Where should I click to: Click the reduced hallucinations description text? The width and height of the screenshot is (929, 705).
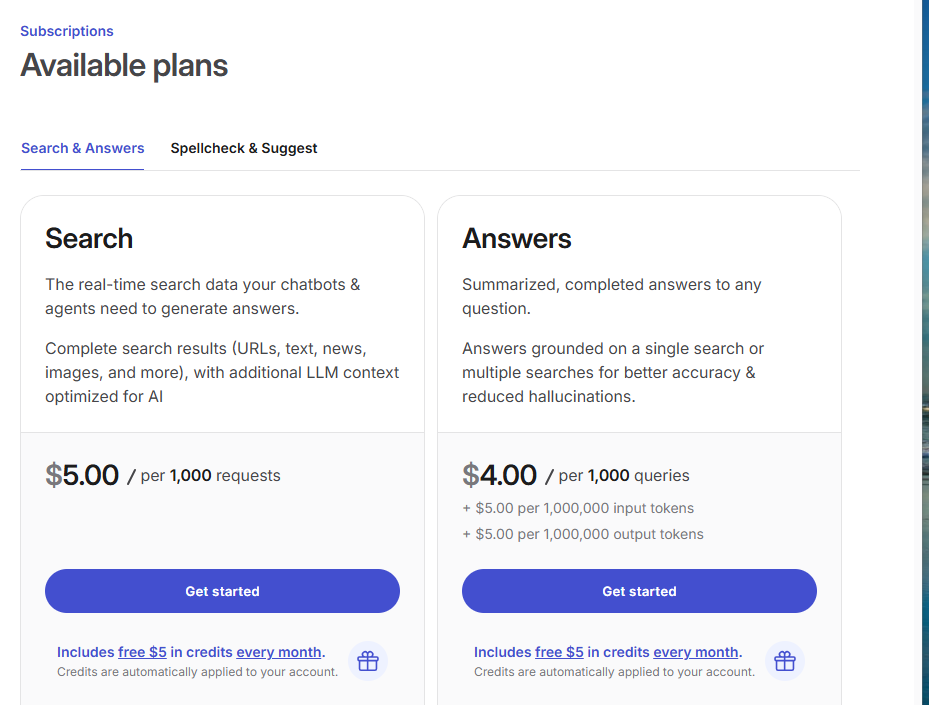[x=549, y=396]
